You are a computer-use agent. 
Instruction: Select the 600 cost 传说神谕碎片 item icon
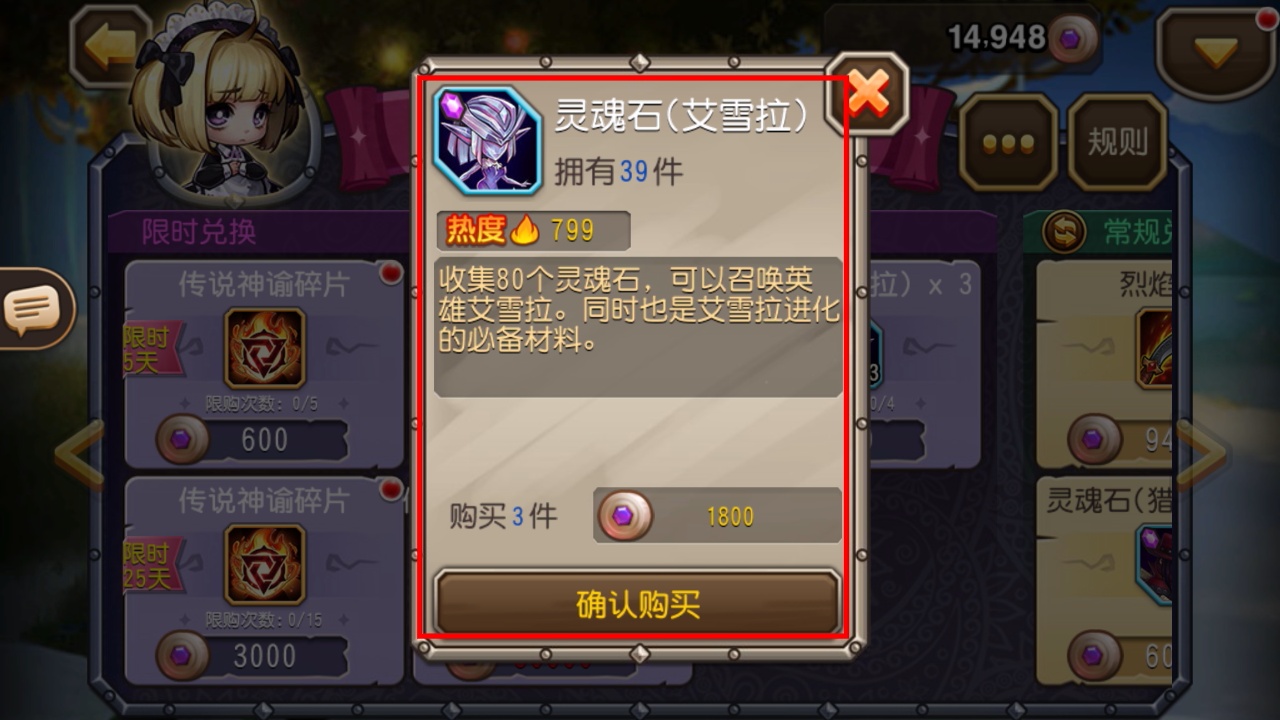(x=264, y=348)
